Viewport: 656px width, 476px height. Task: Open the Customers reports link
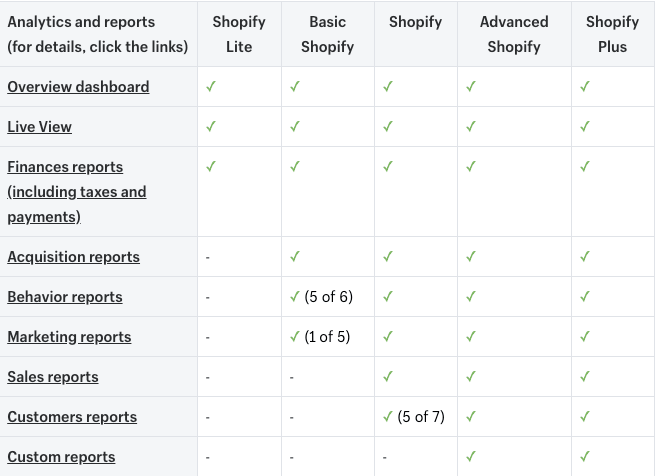coord(72,417)
